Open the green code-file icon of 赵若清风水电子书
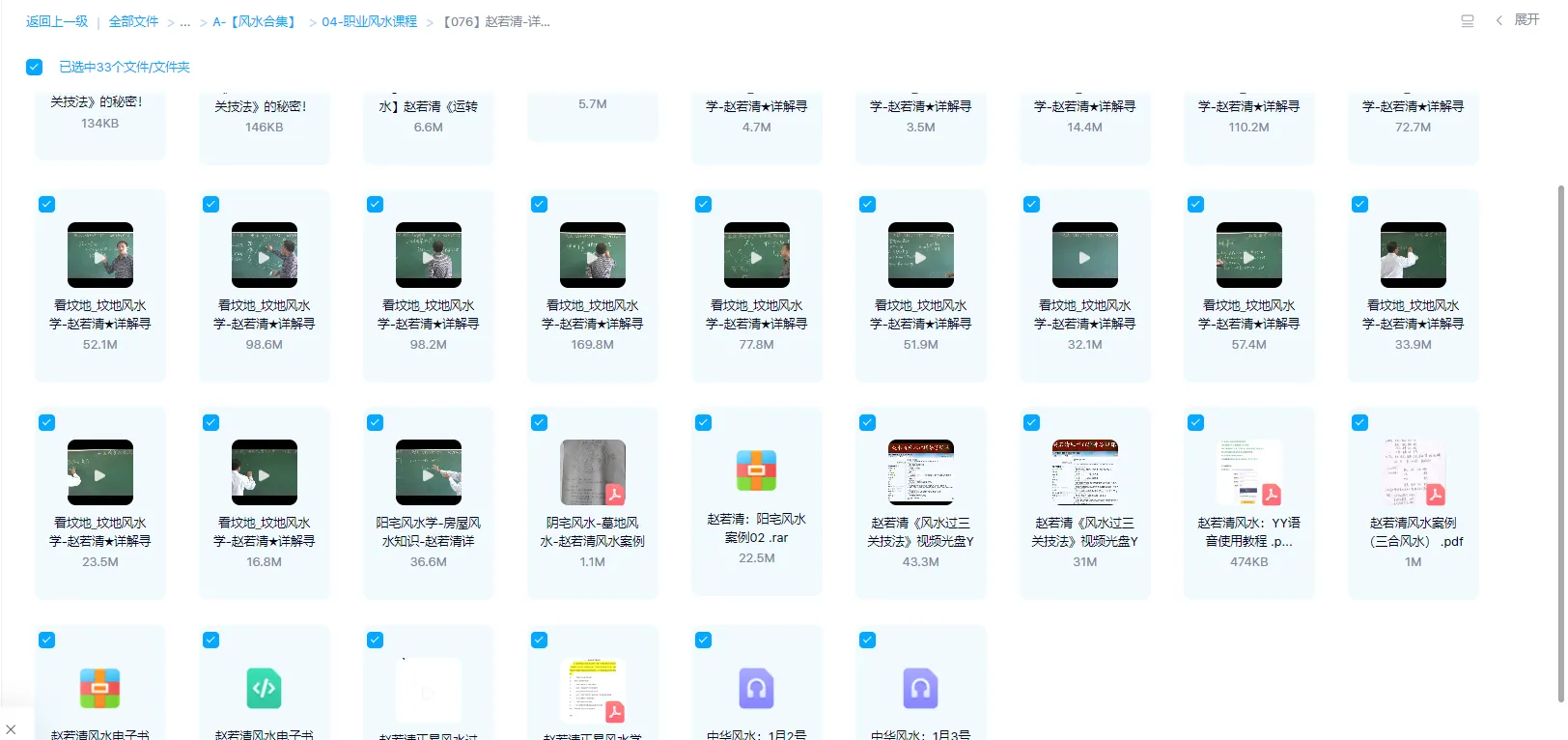Image resolution: width=1568 pixels, height=740 pixels. 265,688
